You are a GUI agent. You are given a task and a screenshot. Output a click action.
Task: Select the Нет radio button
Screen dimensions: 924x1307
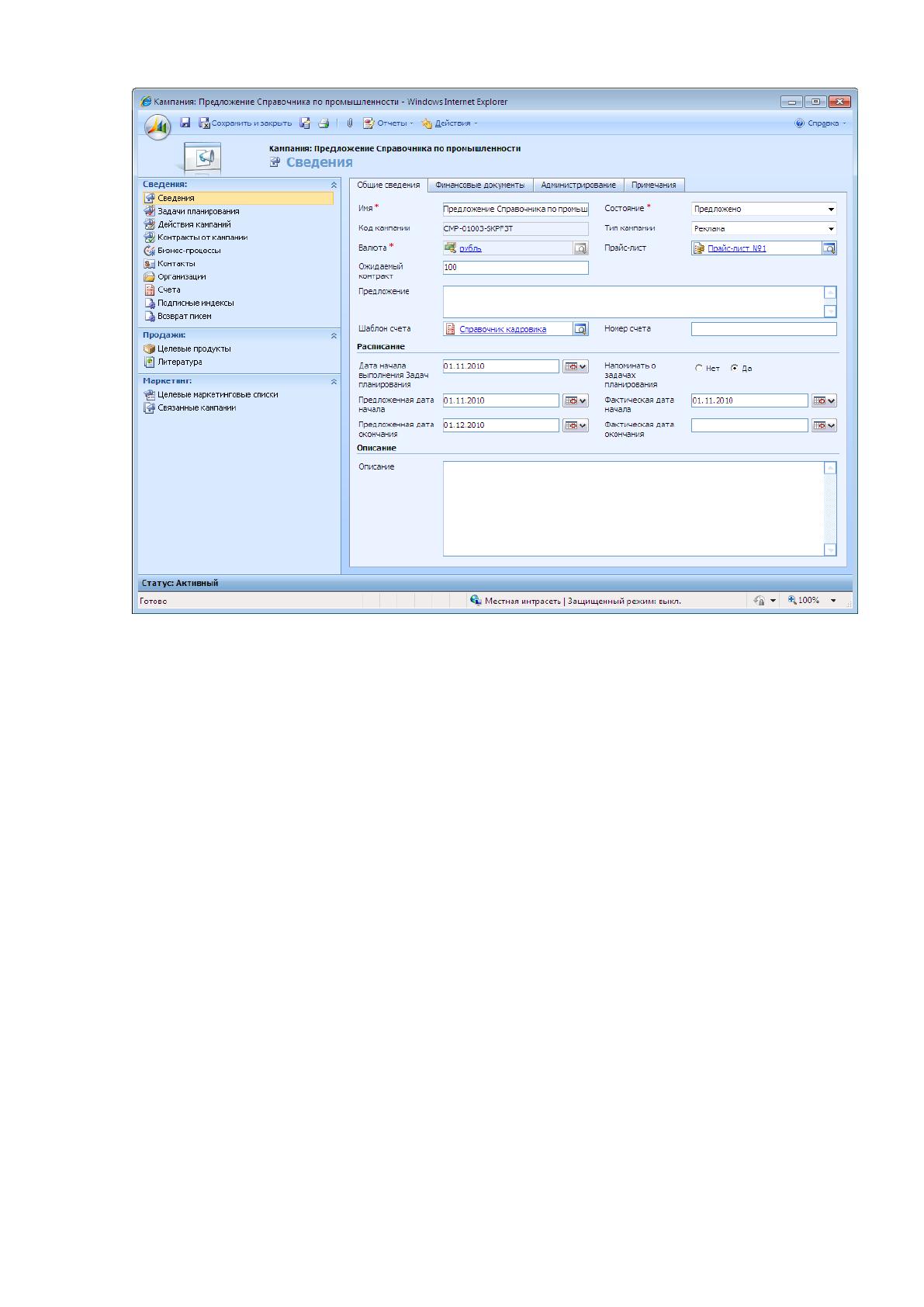[699, 369]
